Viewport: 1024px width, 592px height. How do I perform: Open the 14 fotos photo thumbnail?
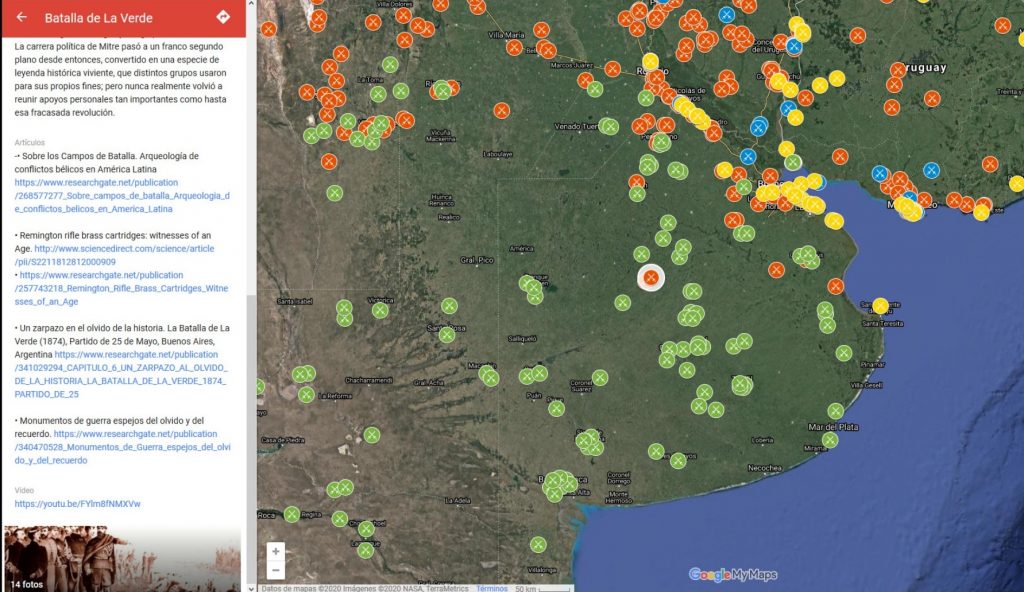122,559
